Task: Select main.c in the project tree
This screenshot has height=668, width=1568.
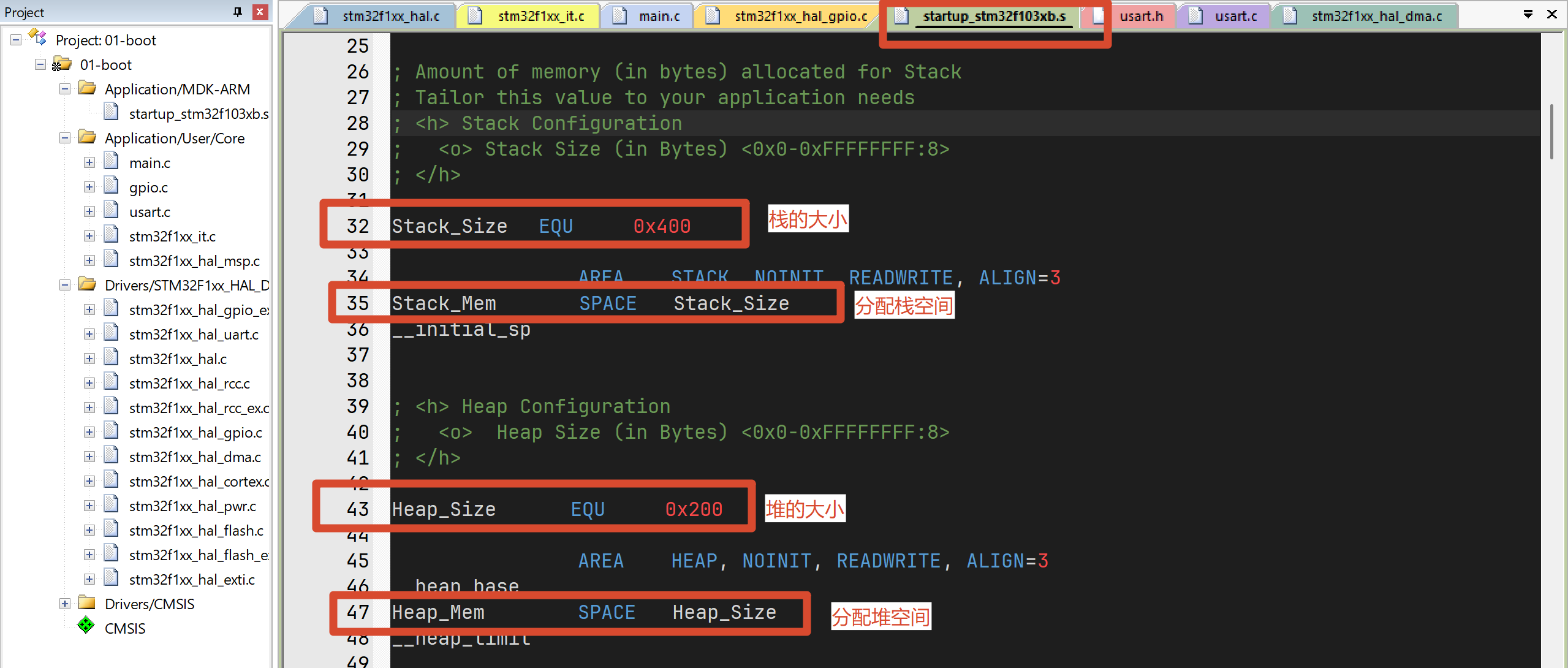Action: point(150,163)
